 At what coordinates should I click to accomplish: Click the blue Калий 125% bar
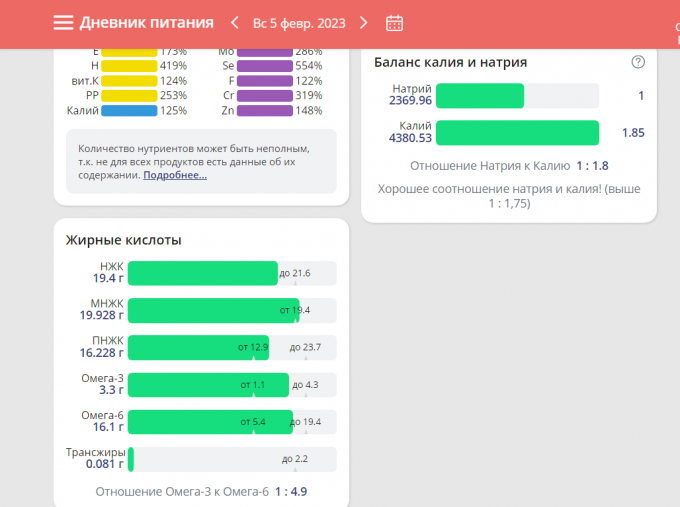129,111
